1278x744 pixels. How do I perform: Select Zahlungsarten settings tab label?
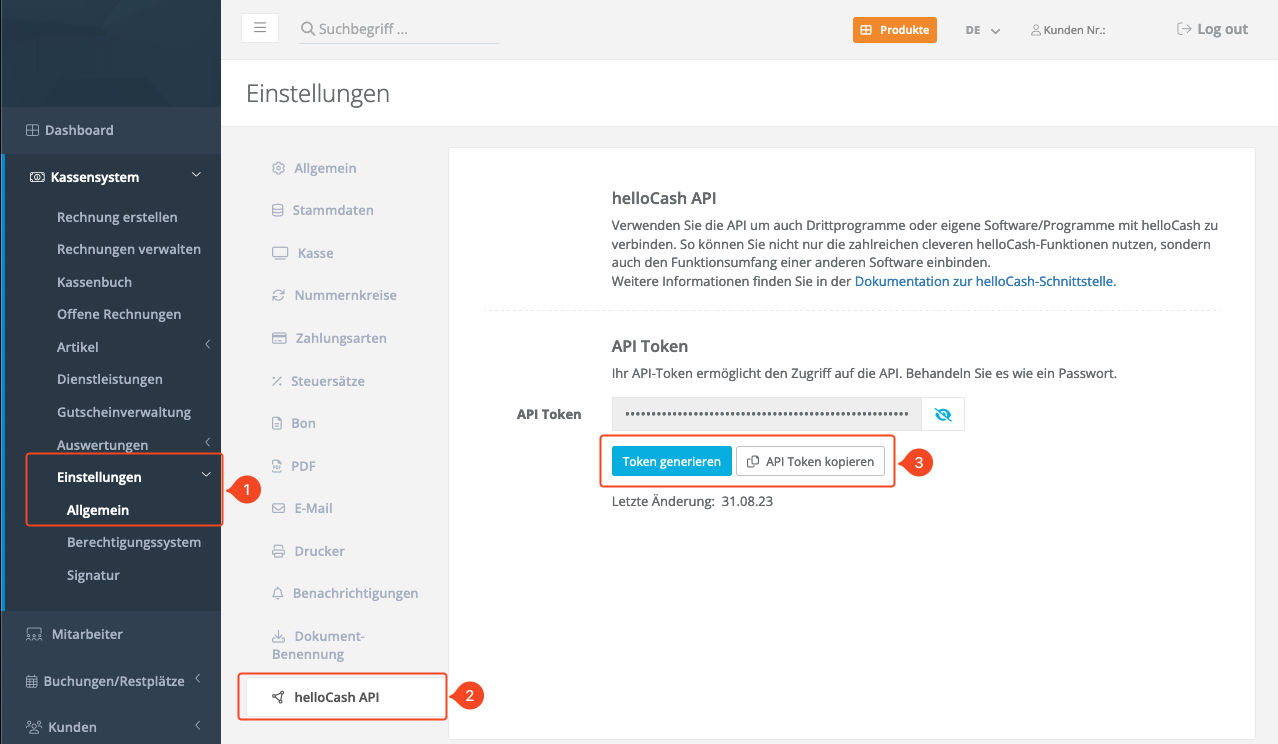pos(341,338)
